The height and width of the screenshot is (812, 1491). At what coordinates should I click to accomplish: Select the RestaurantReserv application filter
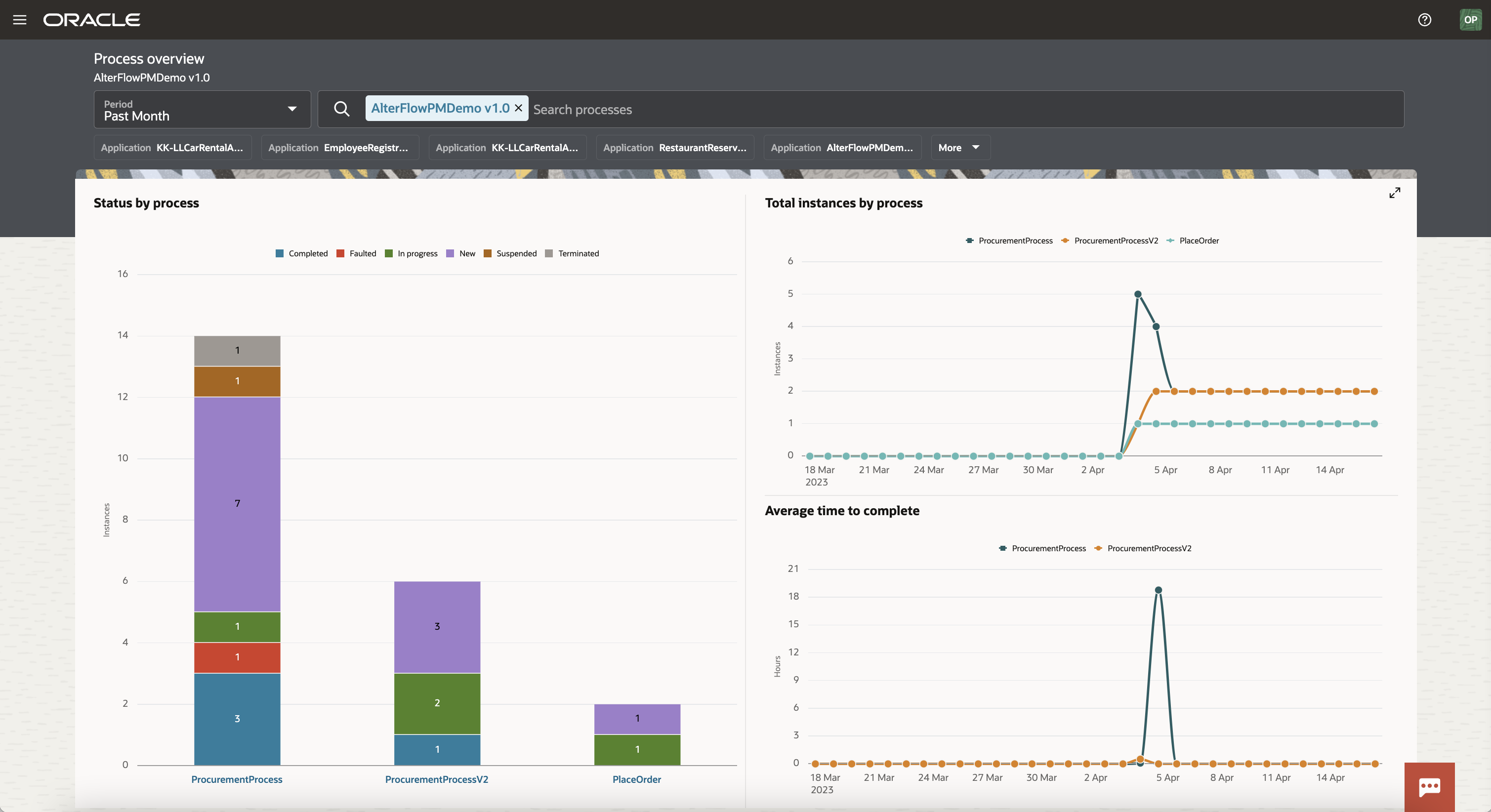pyautogui.click(x=674, y=148)
